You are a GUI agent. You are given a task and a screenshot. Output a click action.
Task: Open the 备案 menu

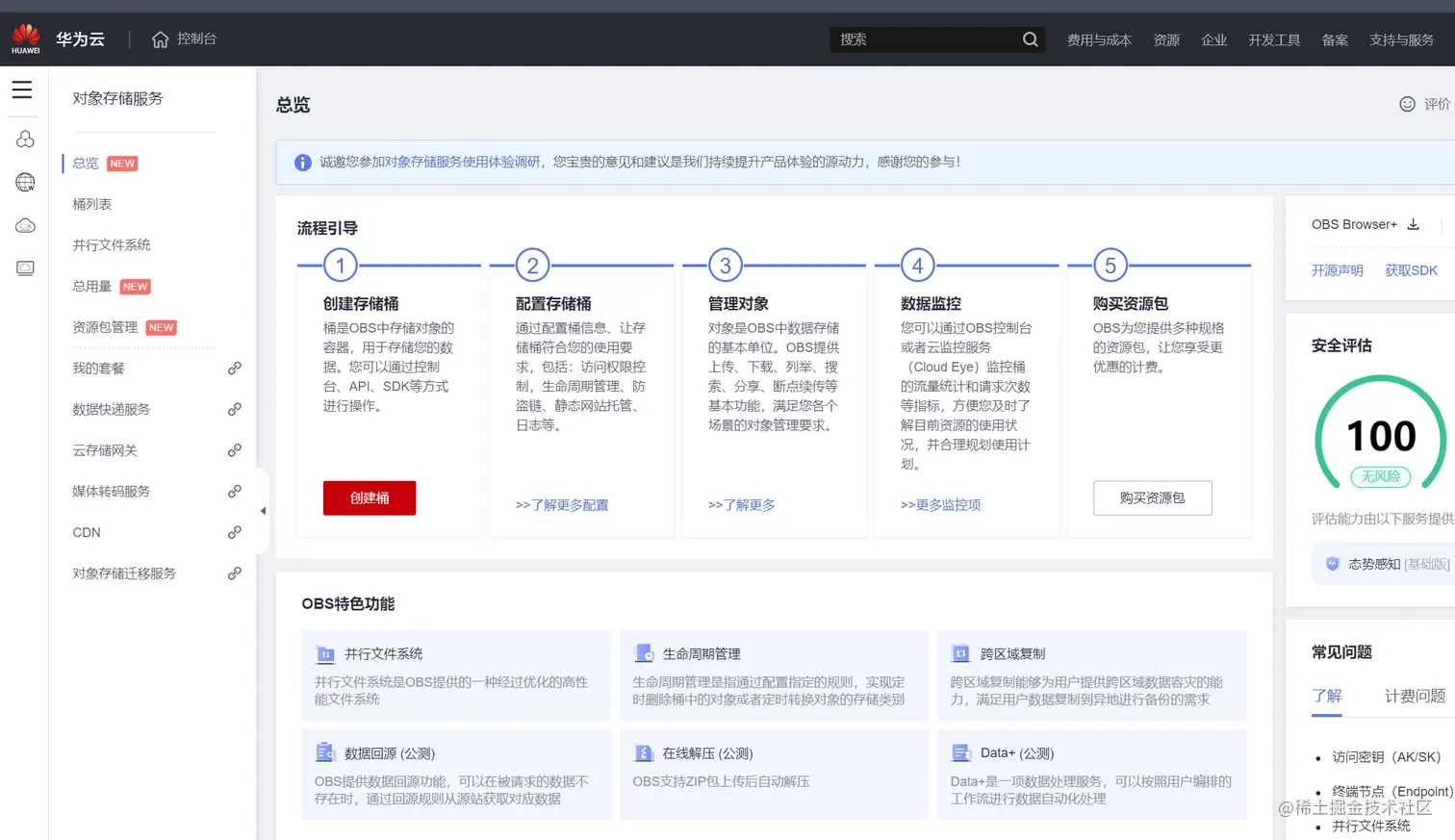pos(1335,40)
